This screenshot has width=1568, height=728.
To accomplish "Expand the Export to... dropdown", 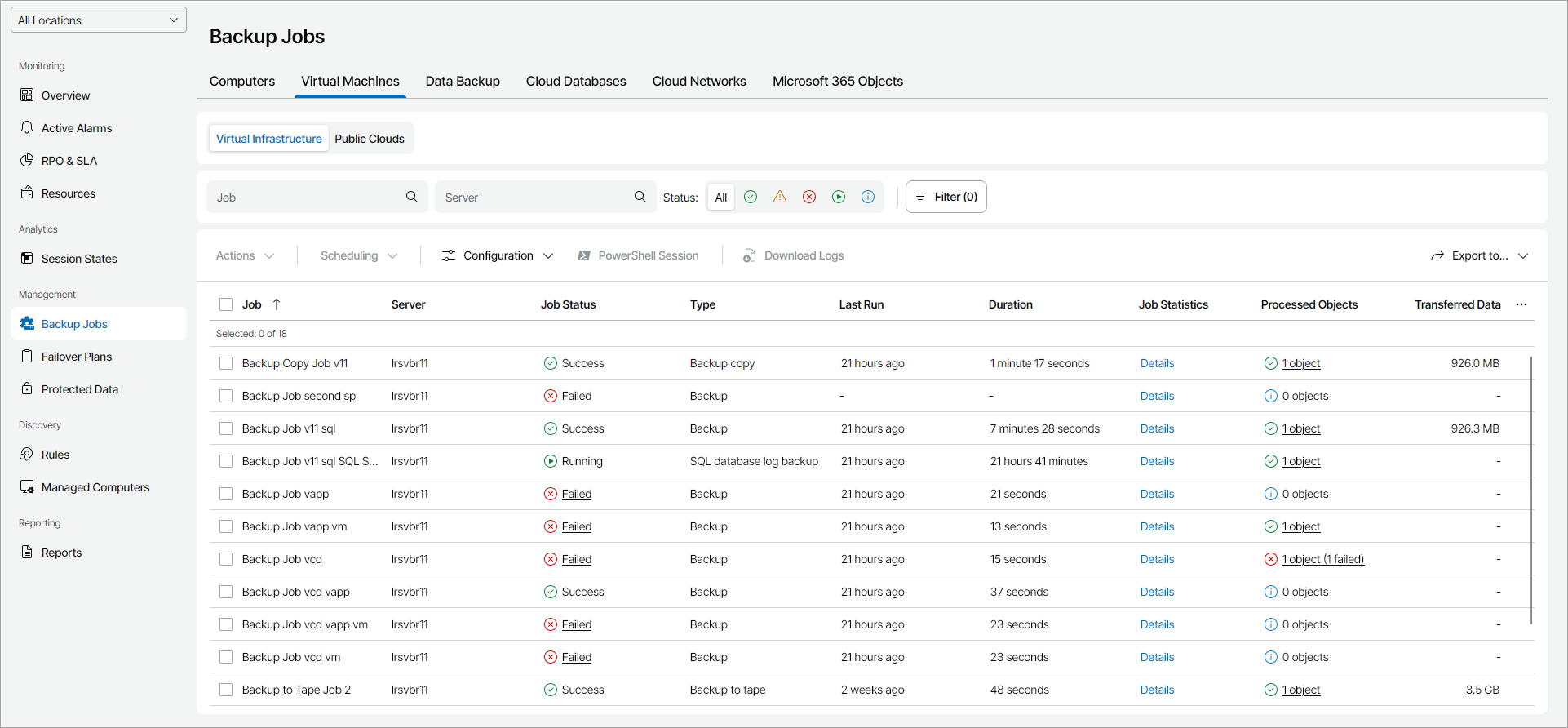I will [x=1479, y=255].
